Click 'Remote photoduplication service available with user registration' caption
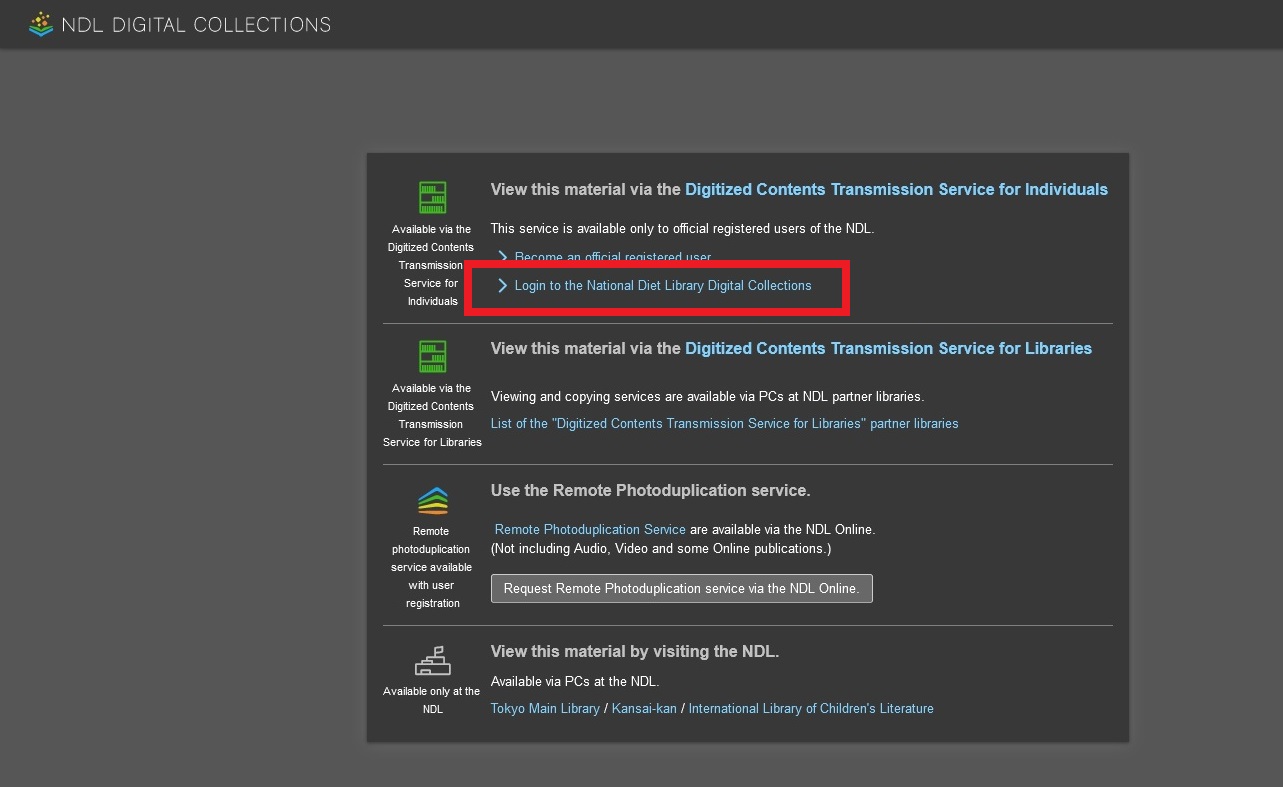The width and height of the screenshot is (1283, 787). pyautogui.click(x=432, y=567)
